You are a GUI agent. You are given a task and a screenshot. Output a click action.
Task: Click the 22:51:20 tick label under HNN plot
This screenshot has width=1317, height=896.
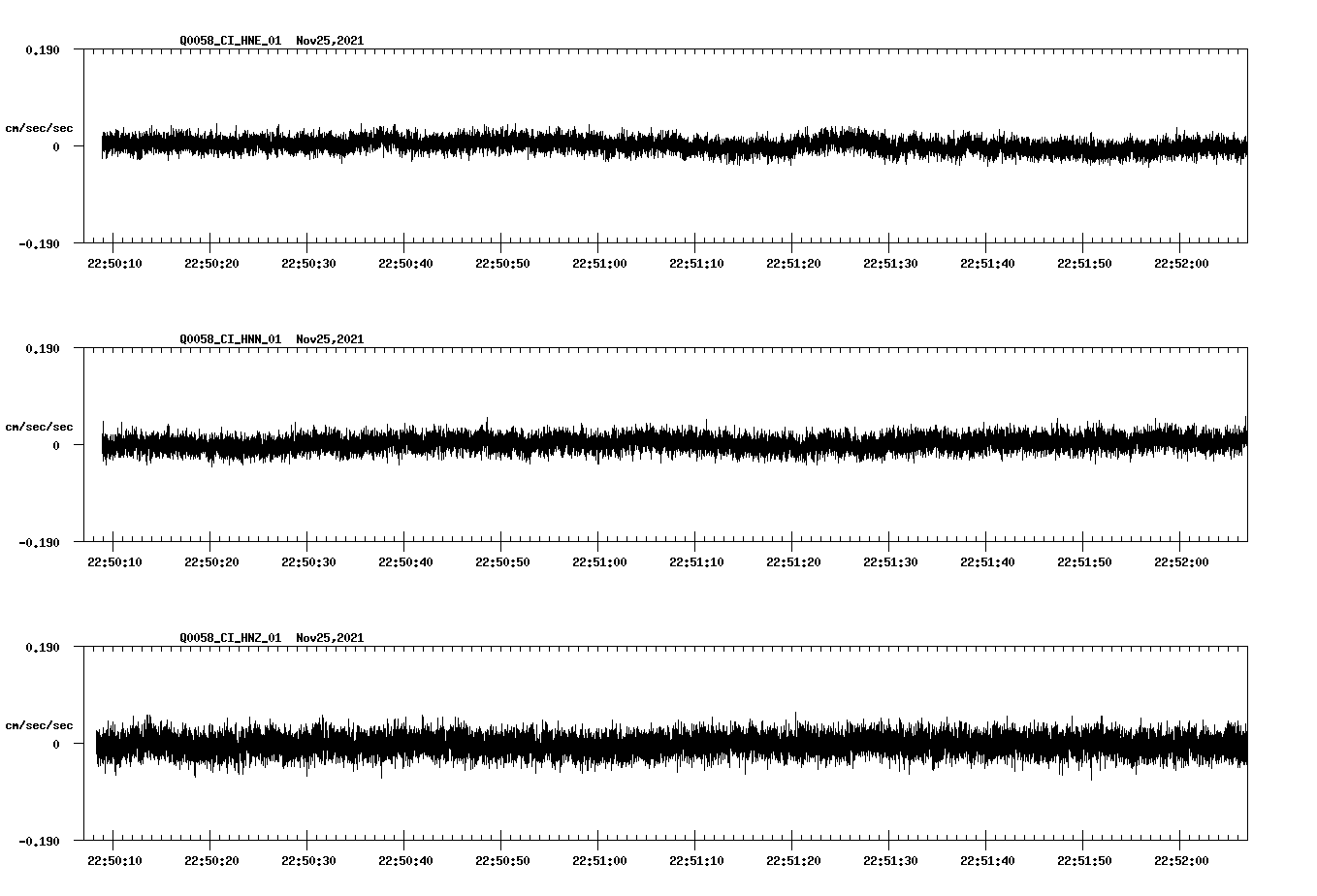(792, 562)
